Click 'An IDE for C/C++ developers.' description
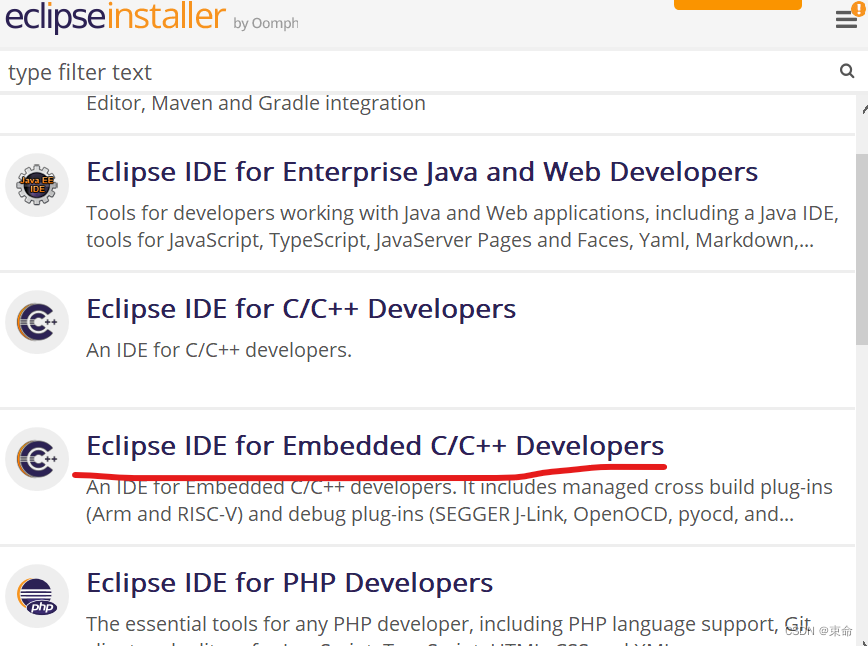 (x=219, y=350)
